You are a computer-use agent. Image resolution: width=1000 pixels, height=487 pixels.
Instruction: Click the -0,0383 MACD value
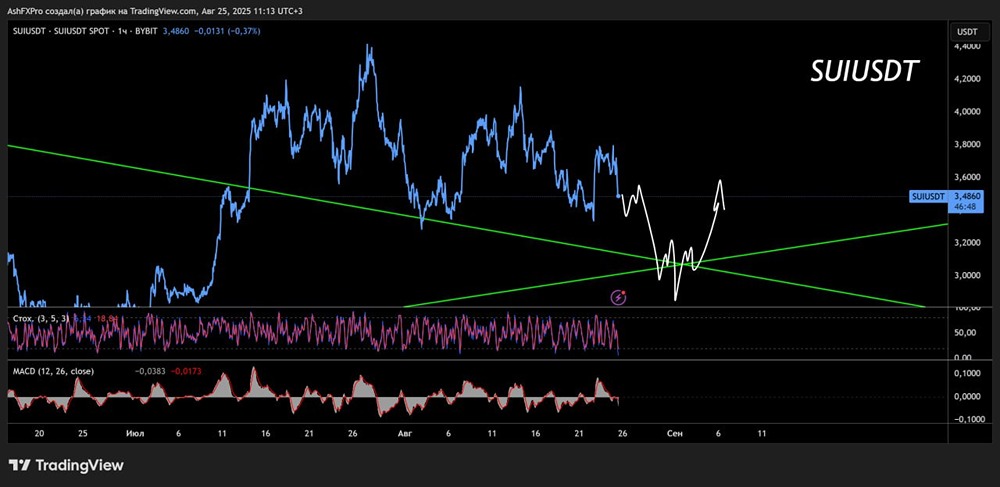tap(149, 370)
